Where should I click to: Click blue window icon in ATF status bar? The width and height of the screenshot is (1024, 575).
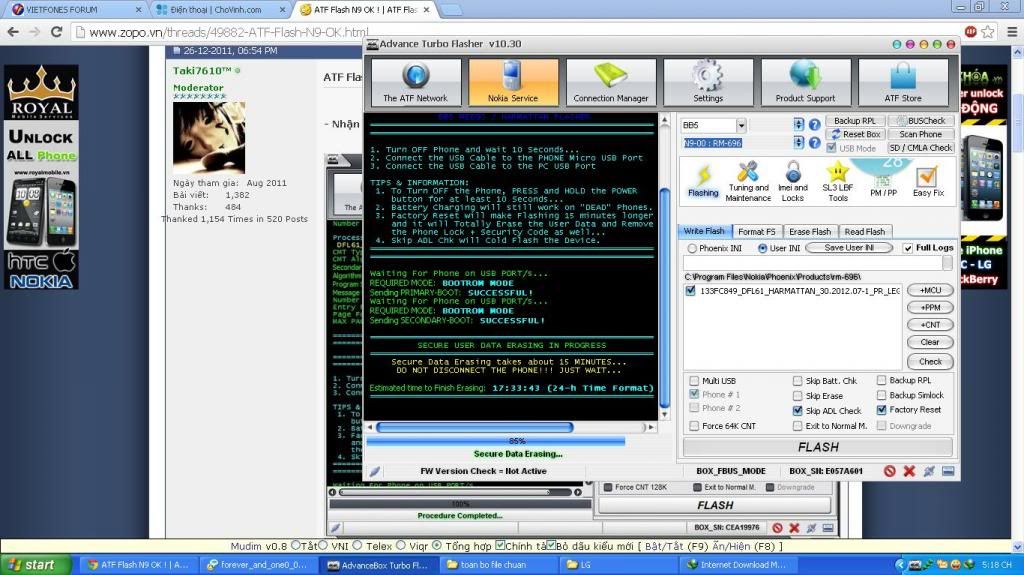coord(948,471)
